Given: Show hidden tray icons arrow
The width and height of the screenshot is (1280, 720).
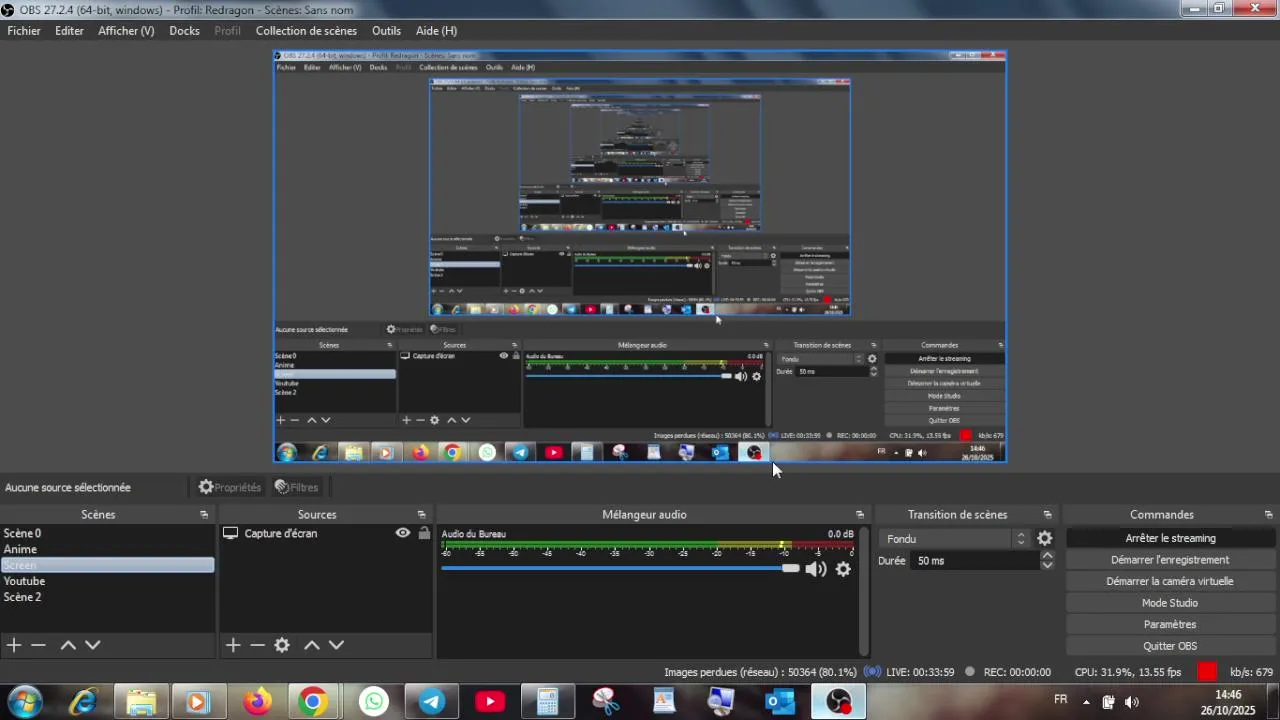Looking at the screenshot, I should (1086, 702).
